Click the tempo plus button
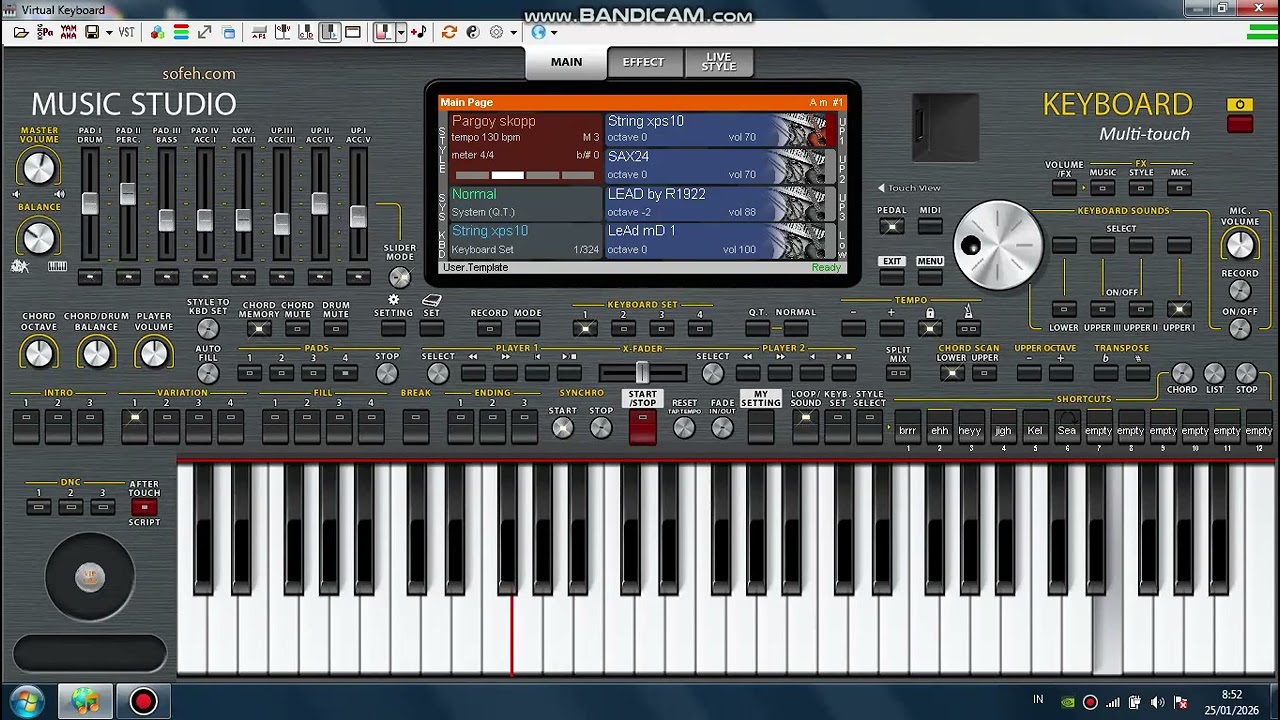The image size is (1280, 720). point(892,328)
